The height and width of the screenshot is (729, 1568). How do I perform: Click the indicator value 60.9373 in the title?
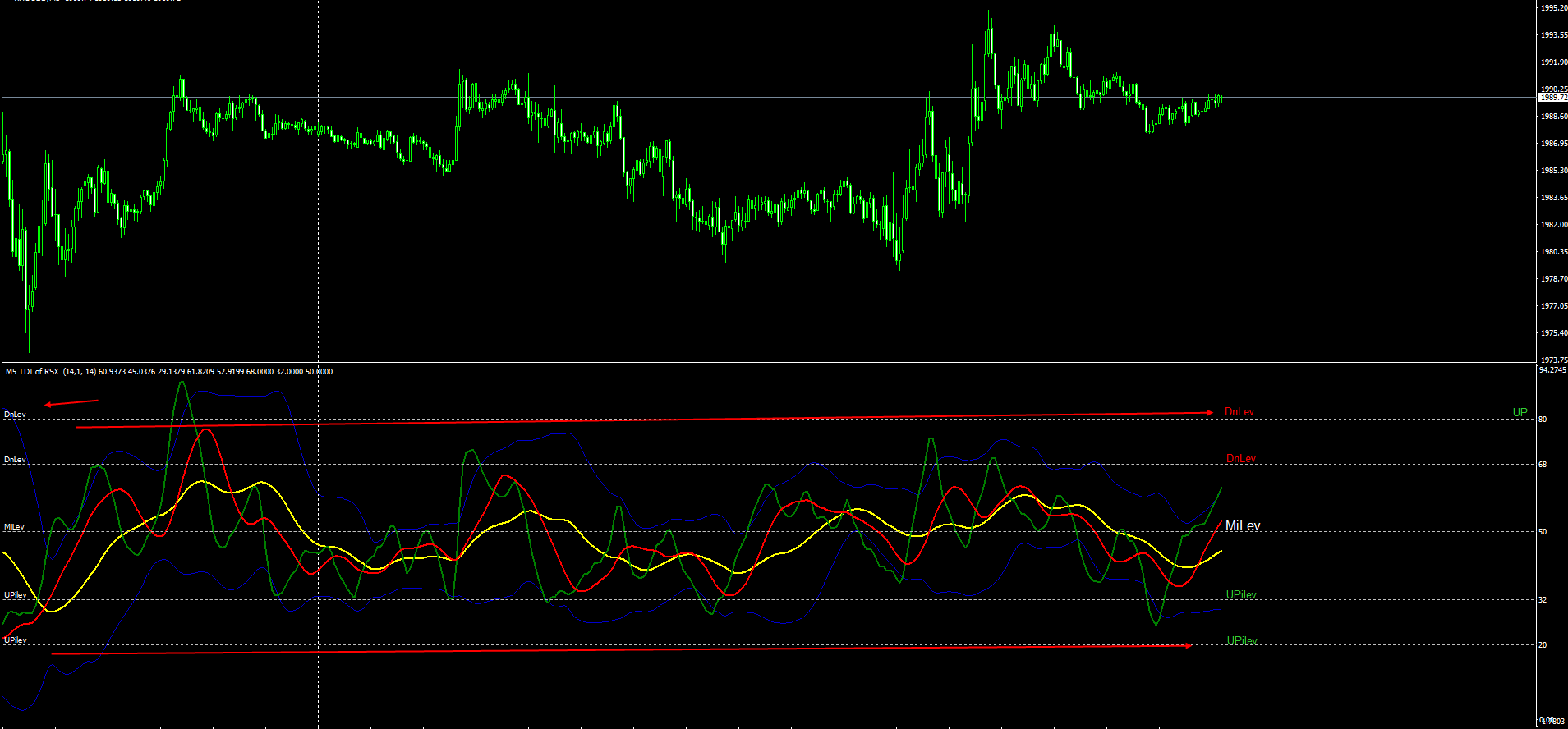click(x=113, y=372)
